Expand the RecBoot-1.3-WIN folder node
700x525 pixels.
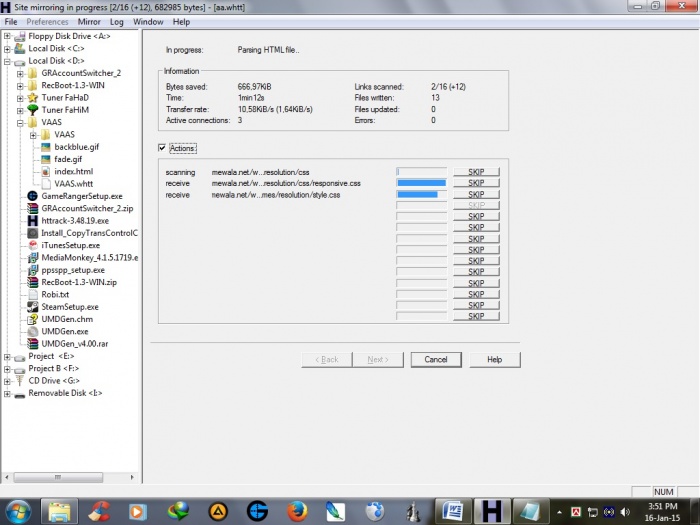pyautogui.click(x=20, y=86)
